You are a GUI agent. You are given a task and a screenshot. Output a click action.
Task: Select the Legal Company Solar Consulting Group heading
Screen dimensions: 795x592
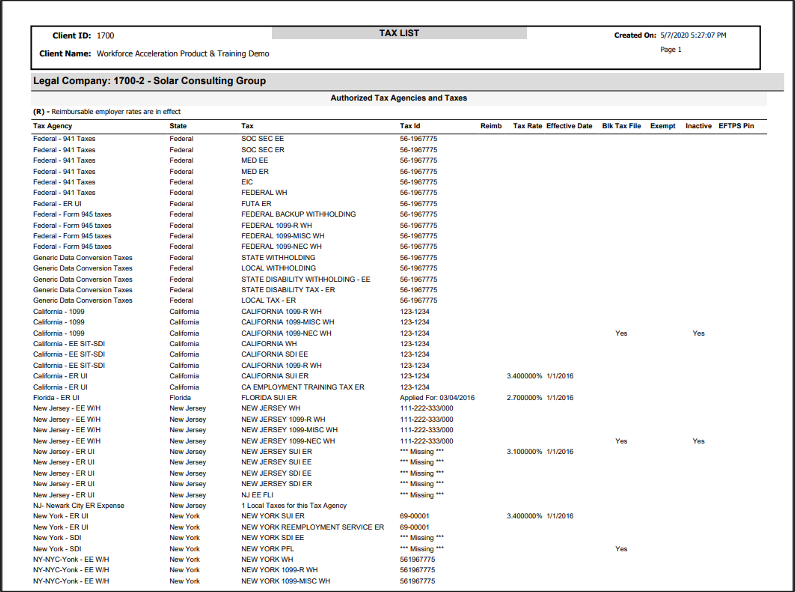pyautogui.click(x=149, y=81)
